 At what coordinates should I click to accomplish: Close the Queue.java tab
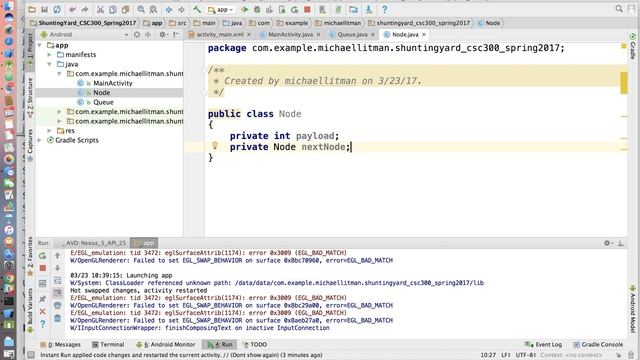tap(373, 35)
